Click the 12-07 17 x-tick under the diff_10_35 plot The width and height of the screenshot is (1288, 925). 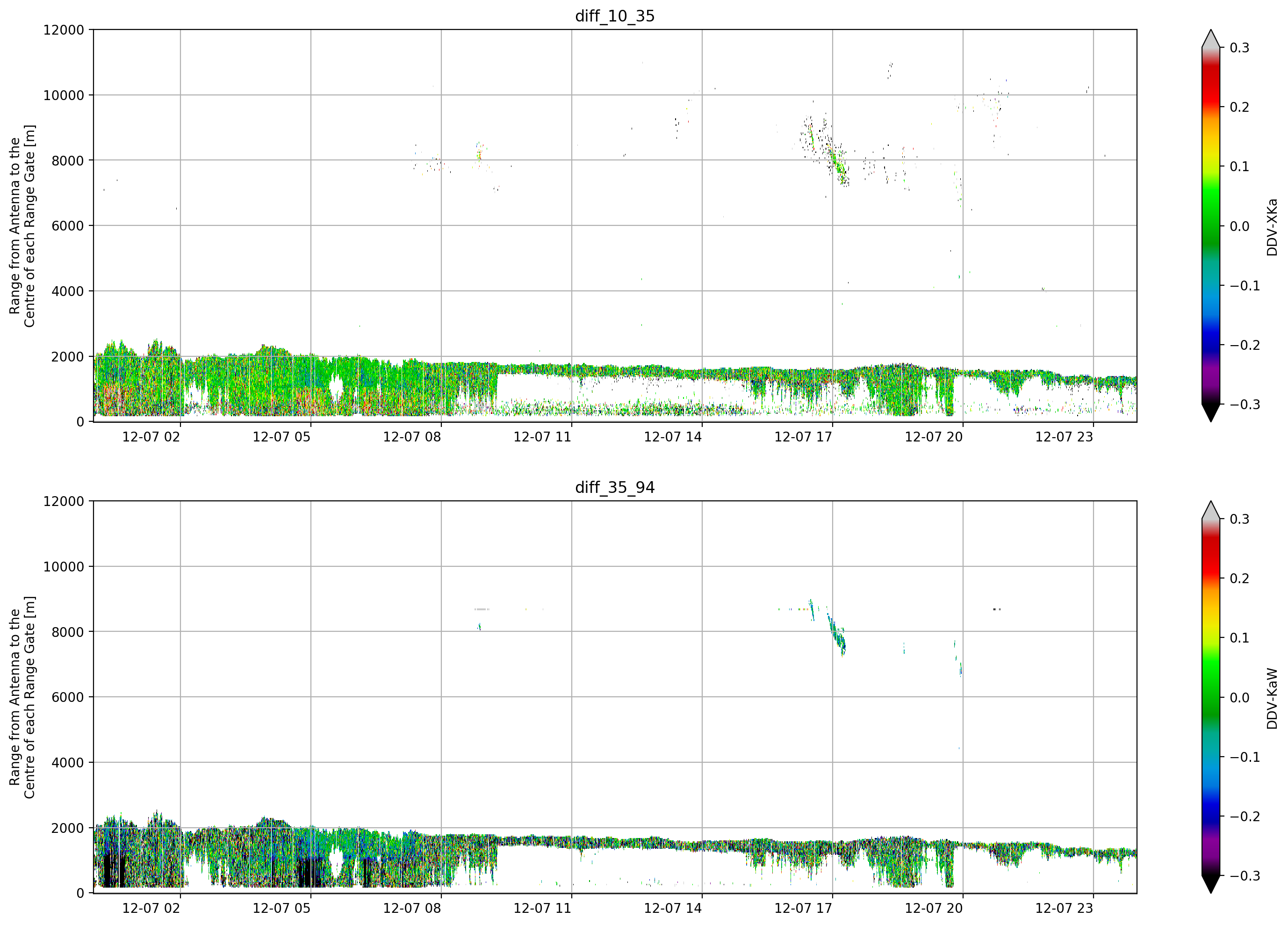point(804,437)
